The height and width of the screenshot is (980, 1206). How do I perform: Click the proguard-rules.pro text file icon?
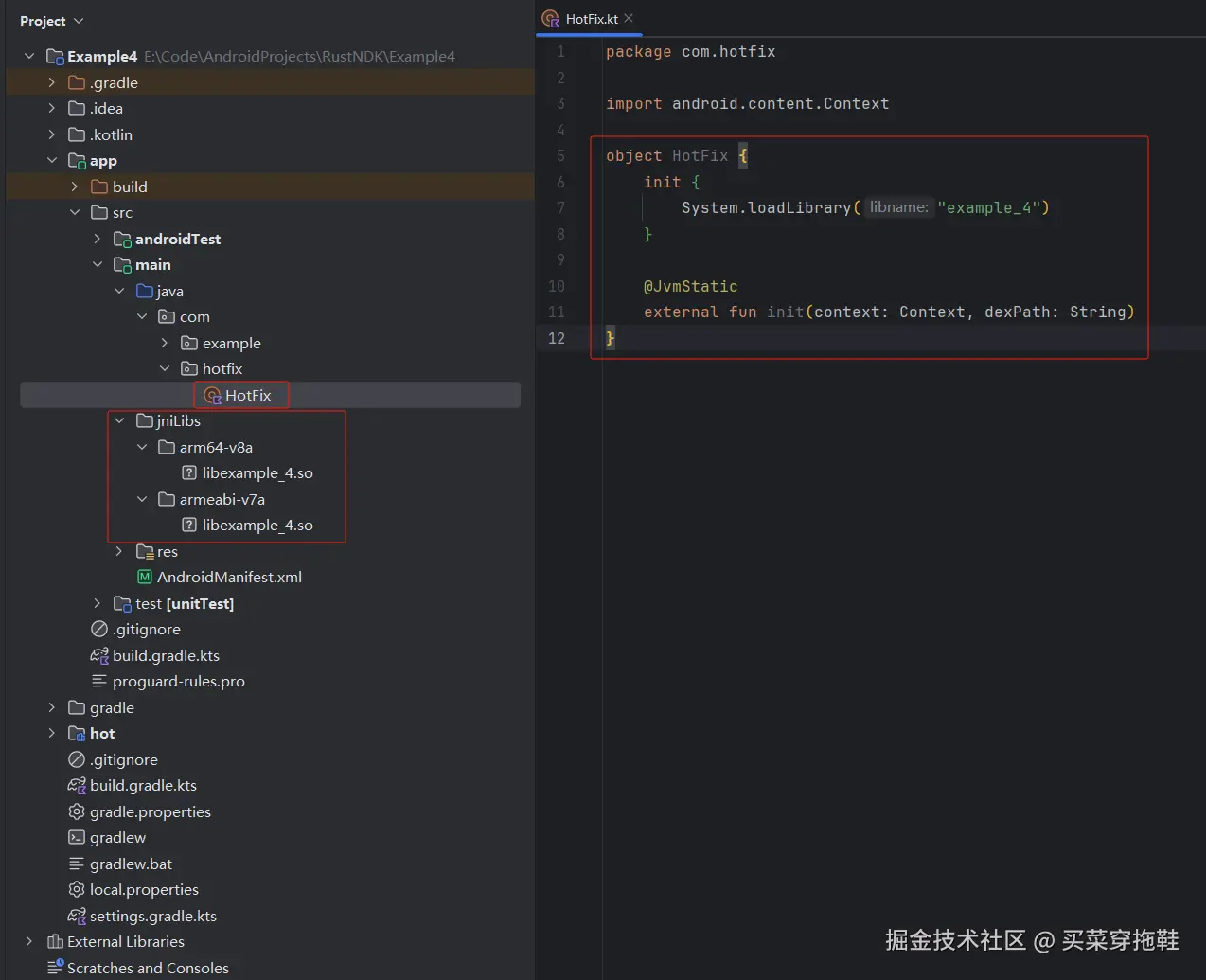coord(99,681)
